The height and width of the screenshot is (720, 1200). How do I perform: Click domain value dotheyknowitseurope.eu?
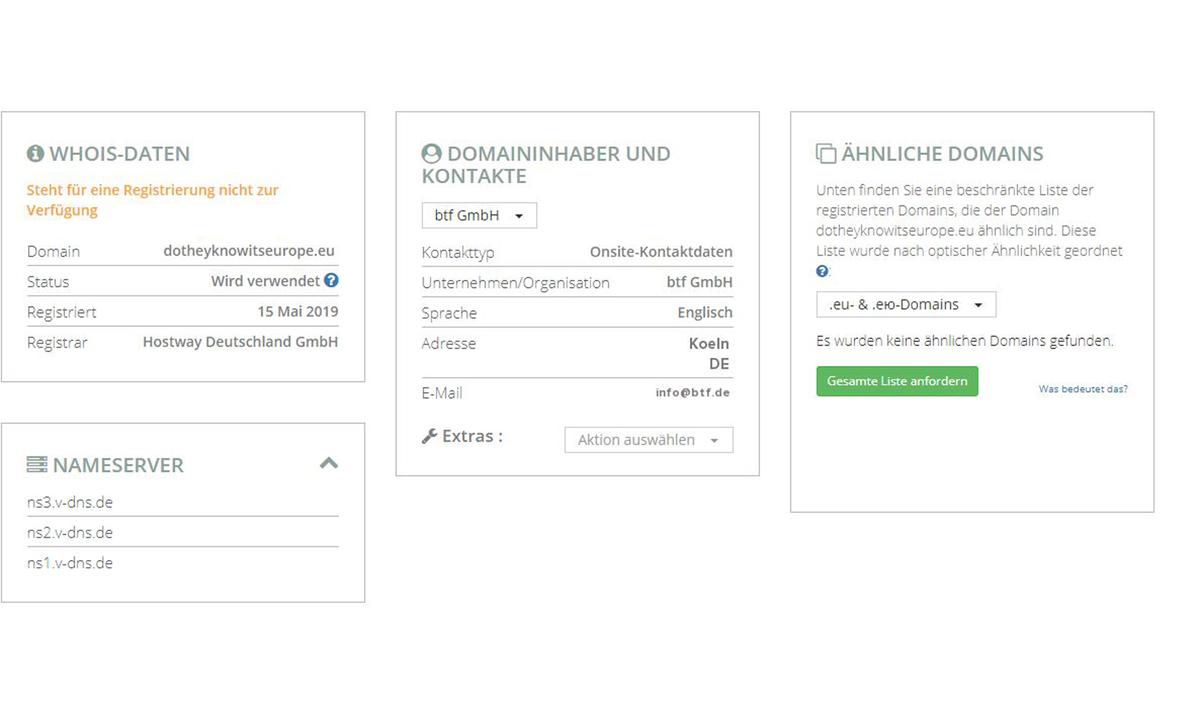tap(249, 251)
